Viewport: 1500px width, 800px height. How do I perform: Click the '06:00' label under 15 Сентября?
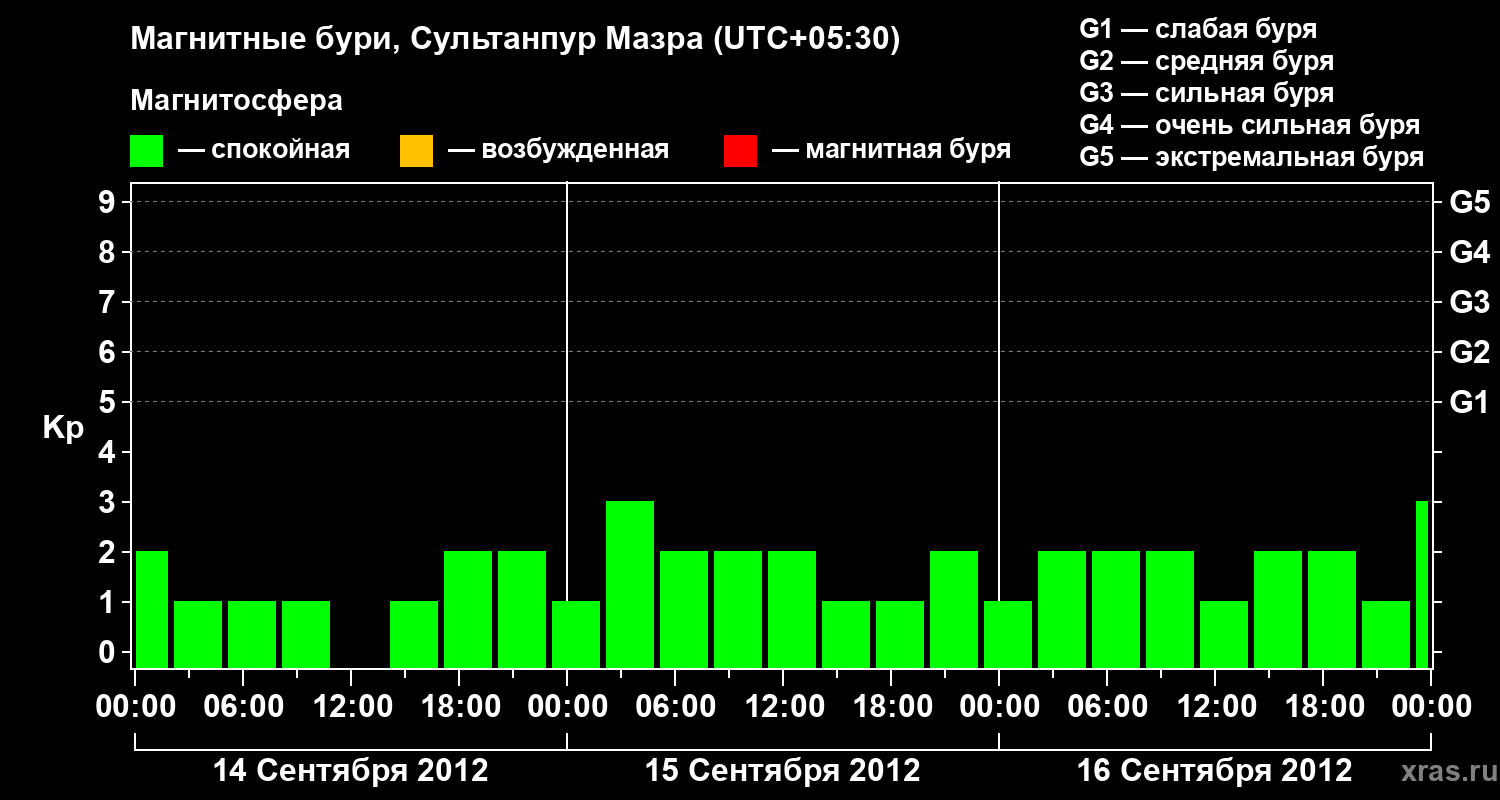coord(675,707)
